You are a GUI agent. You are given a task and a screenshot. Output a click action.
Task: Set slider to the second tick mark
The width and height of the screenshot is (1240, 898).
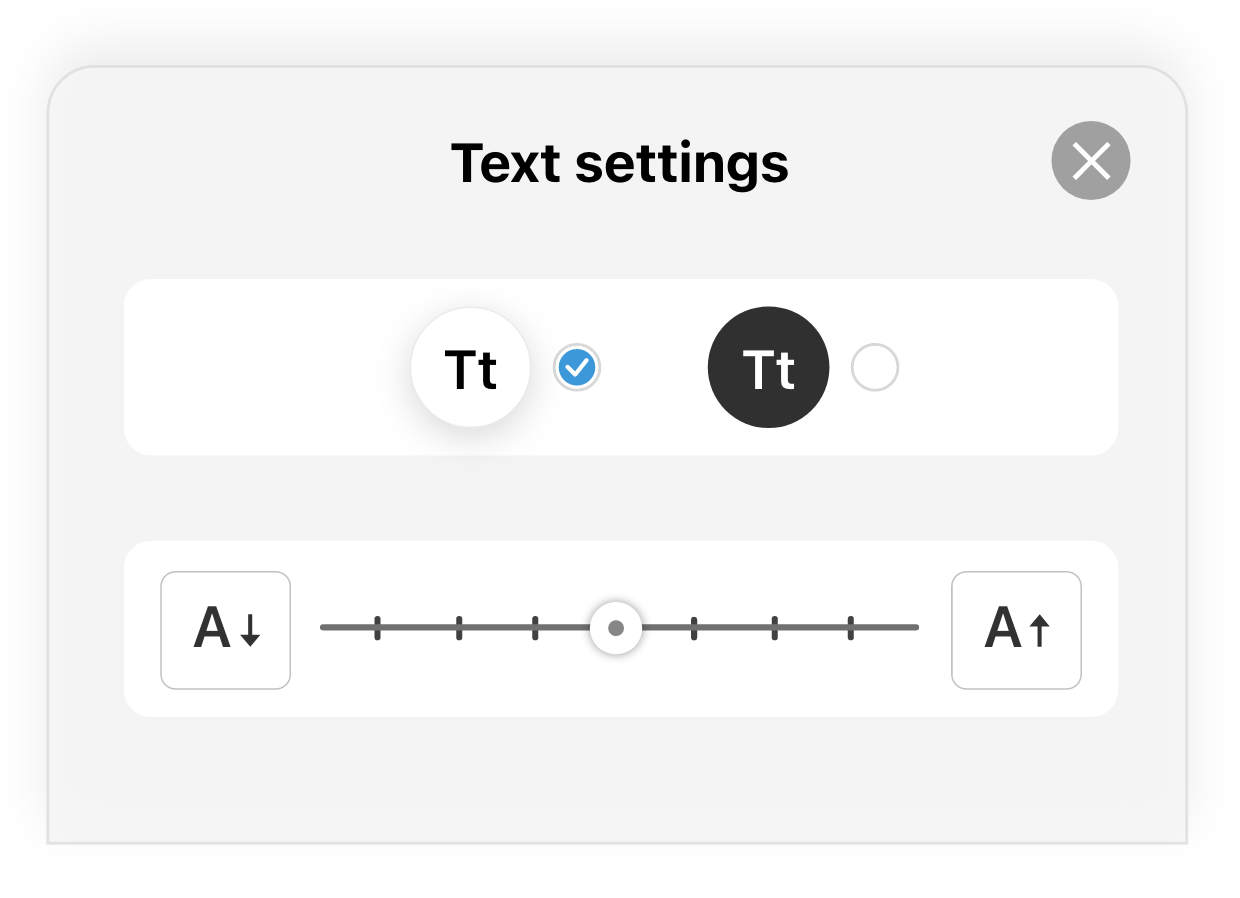pyautogui.click(x=459, y=628)
